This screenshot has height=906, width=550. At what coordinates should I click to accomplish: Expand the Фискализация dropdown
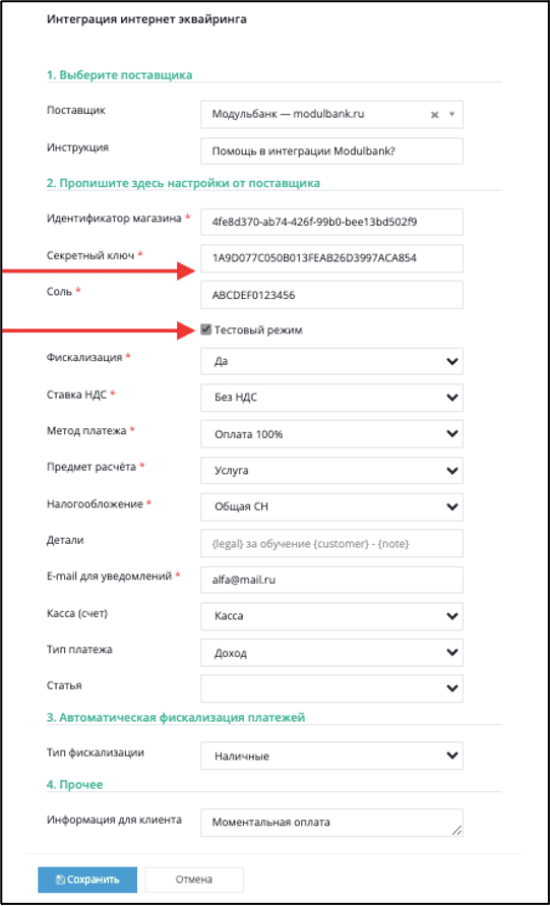tap(332, 361)
